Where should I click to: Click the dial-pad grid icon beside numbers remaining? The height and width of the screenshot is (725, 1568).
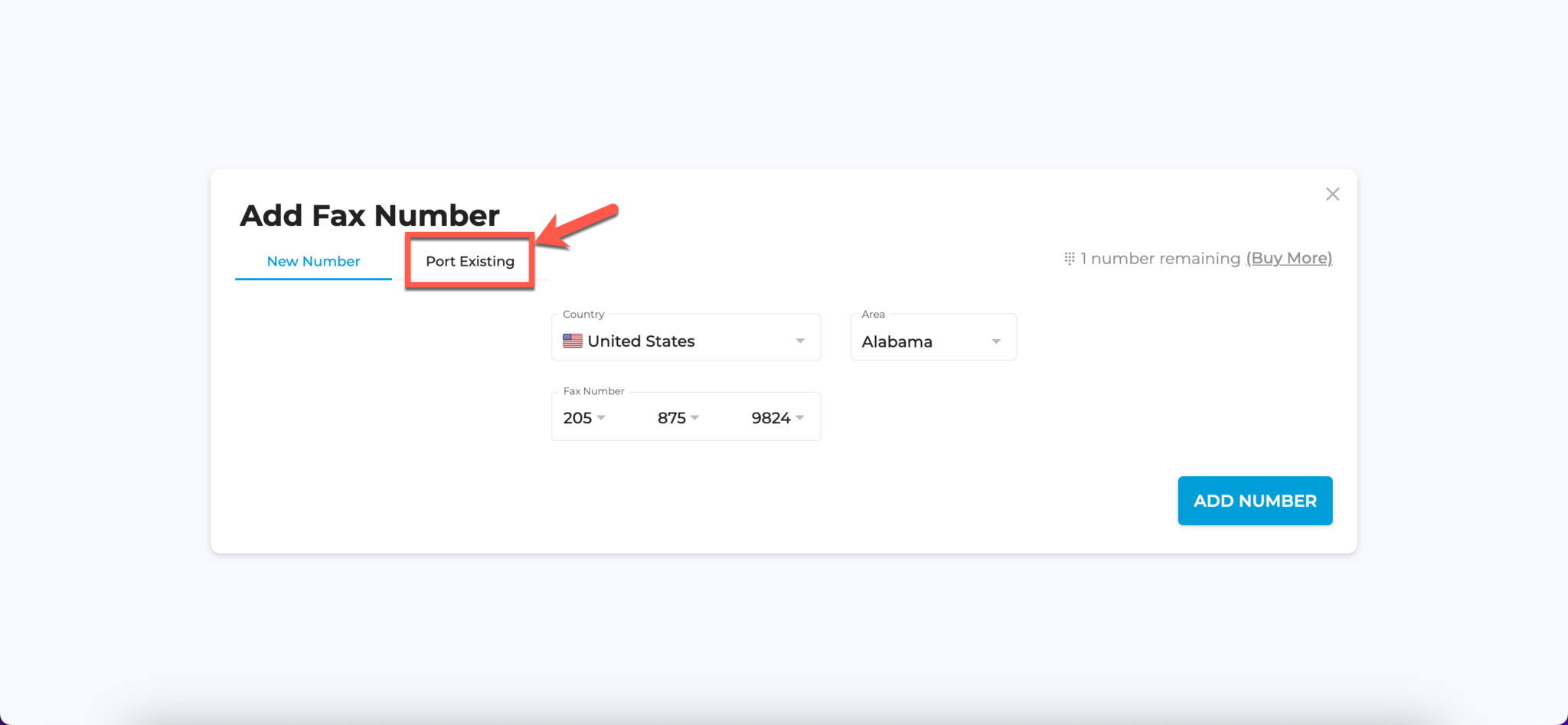(1070, 259)
